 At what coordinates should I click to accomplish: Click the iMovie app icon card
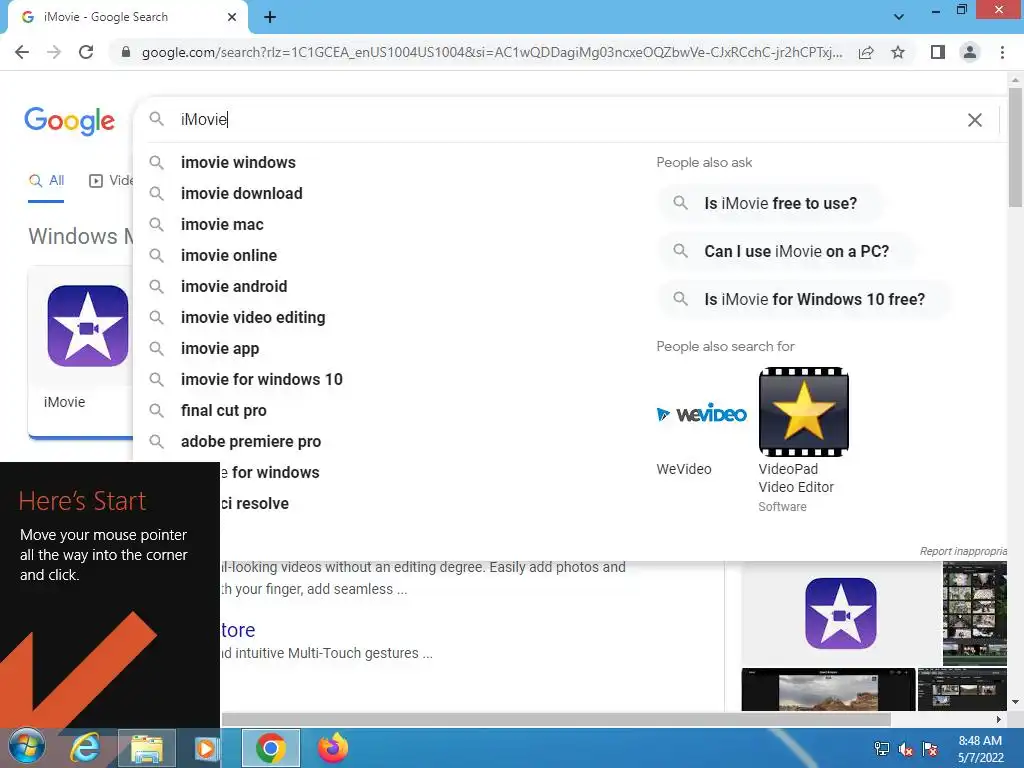pos(87,326)
